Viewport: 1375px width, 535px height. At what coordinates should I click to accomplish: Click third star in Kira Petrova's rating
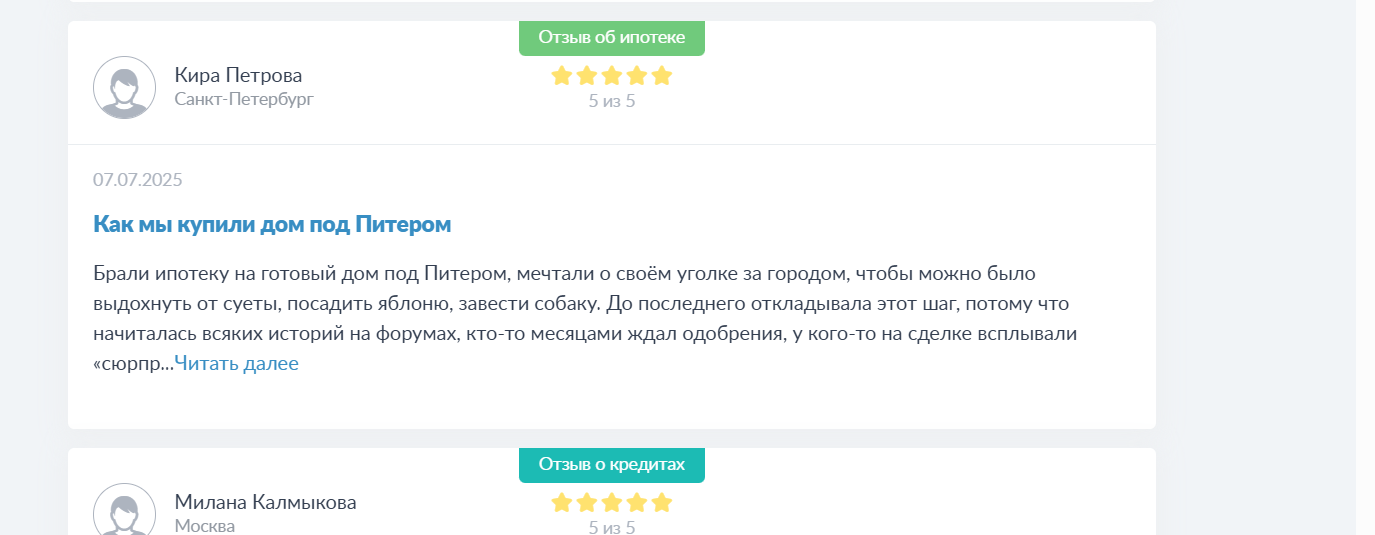click(612, 75)
